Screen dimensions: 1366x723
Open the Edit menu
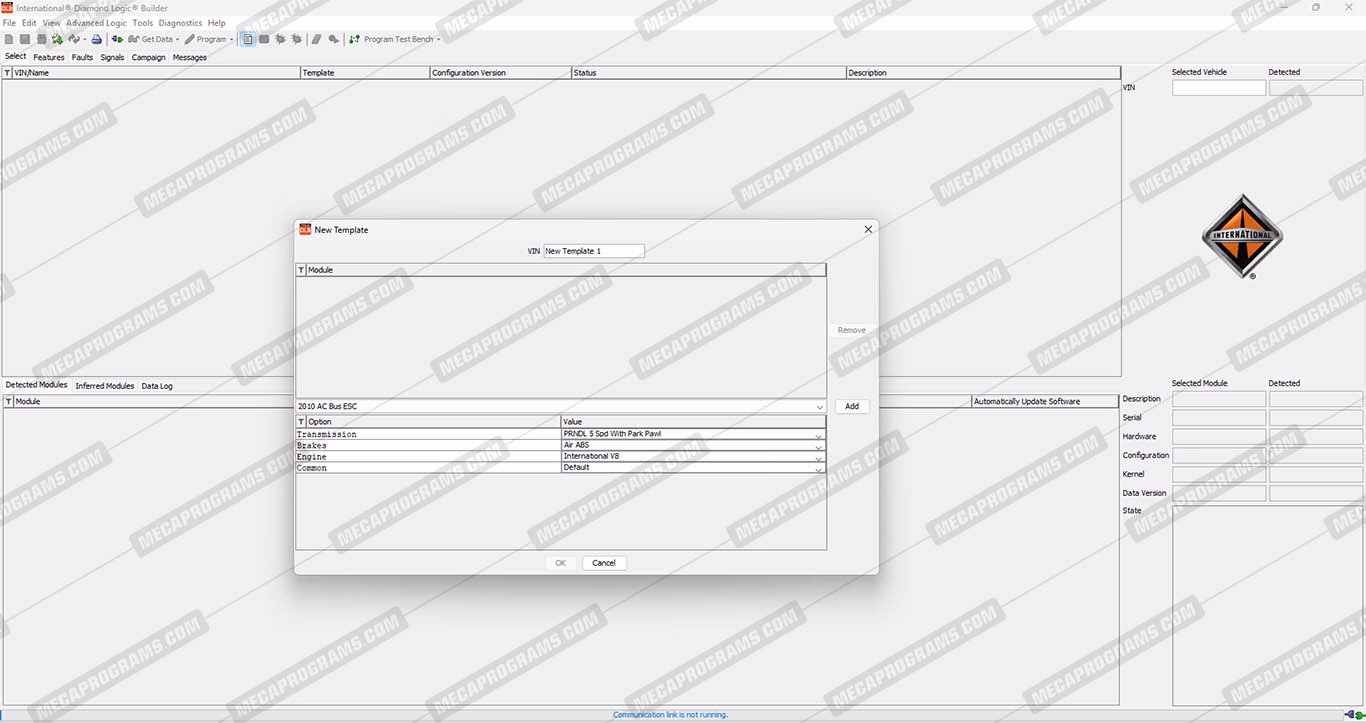pos(29,23)
